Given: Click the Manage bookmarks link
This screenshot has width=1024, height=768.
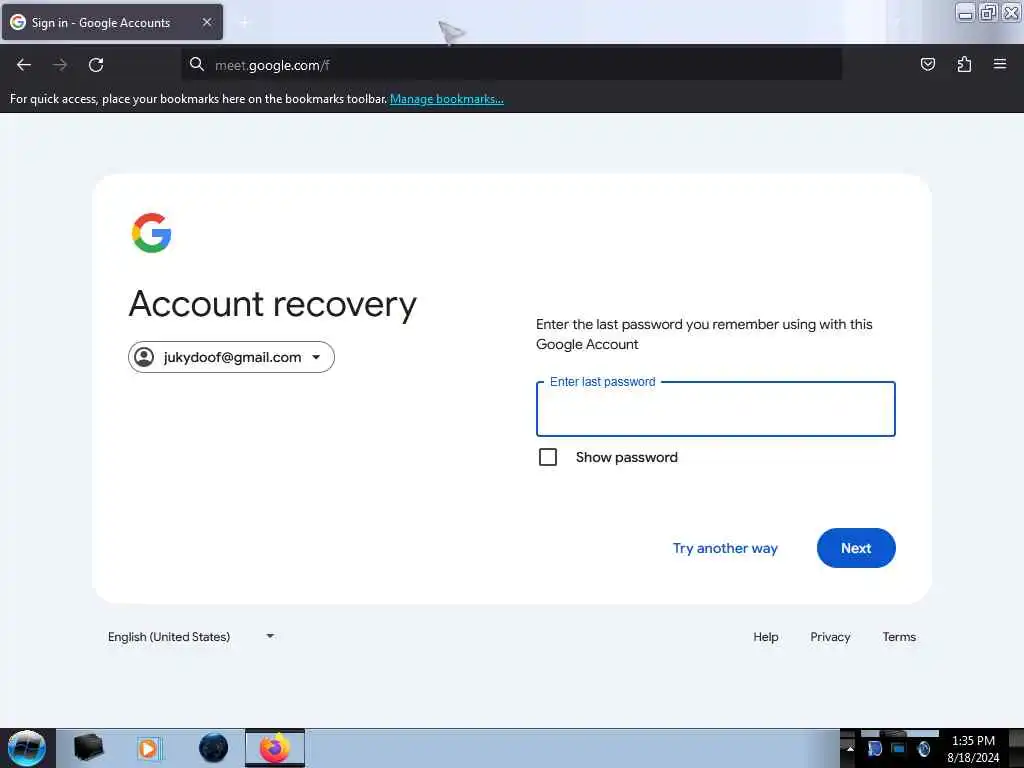Looking at the screenshot, I should pos(447,99).
